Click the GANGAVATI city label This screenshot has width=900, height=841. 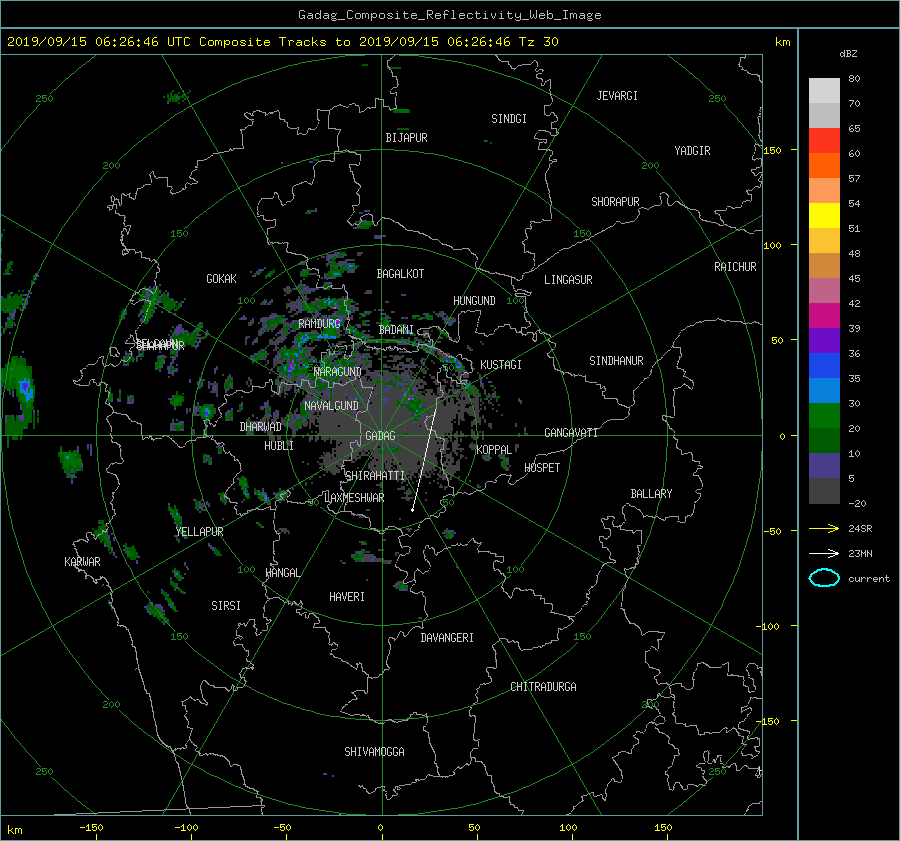click(x=571, y=433)
